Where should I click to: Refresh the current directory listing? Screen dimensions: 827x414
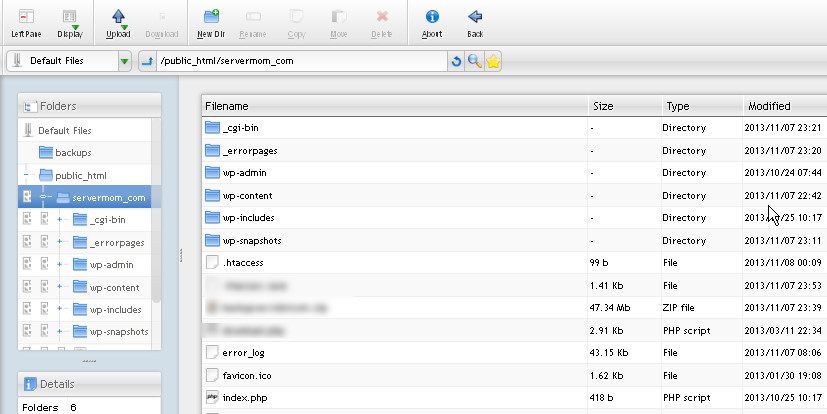[x=457, y=62]
